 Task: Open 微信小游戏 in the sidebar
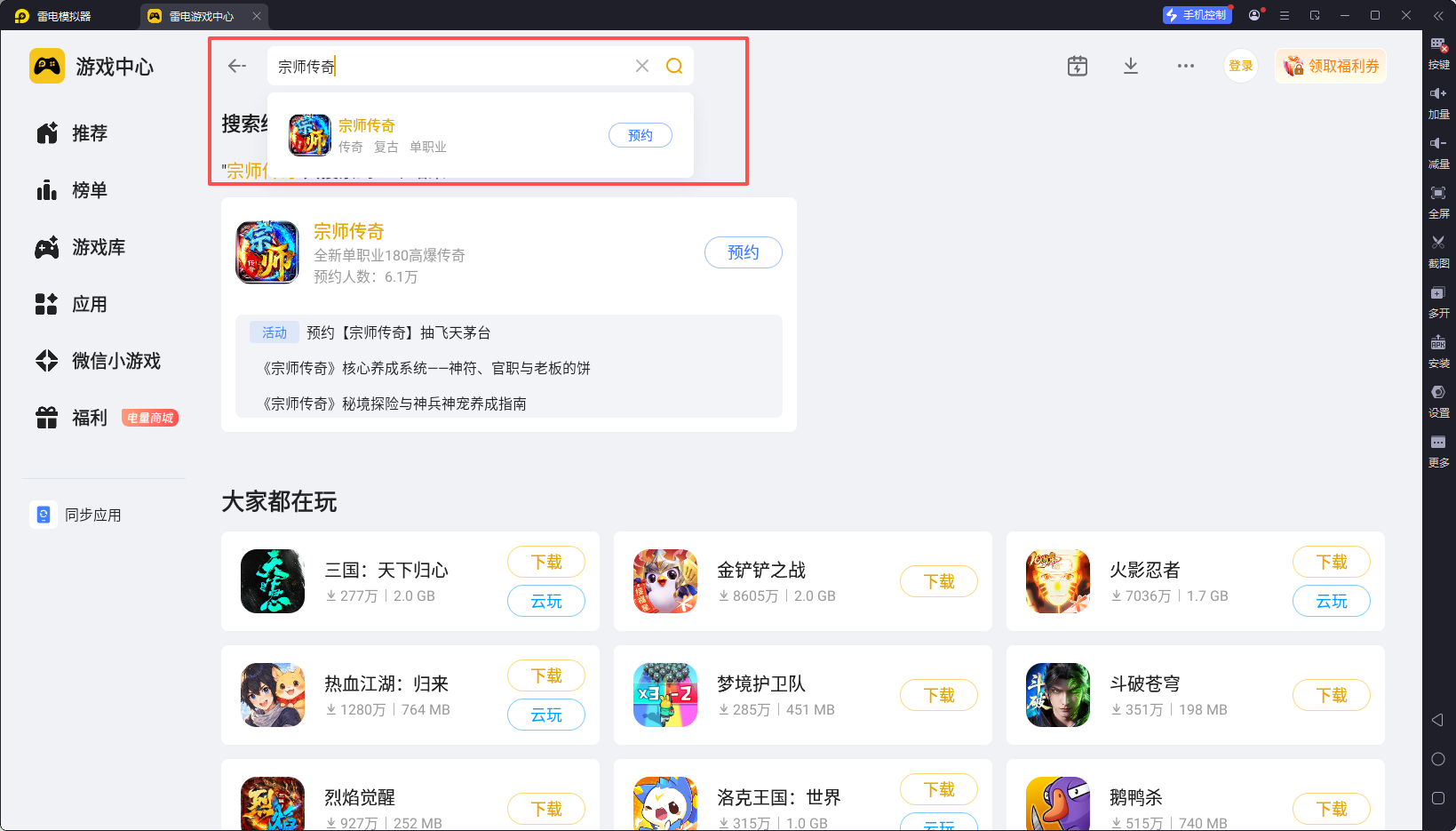point(98,361)
